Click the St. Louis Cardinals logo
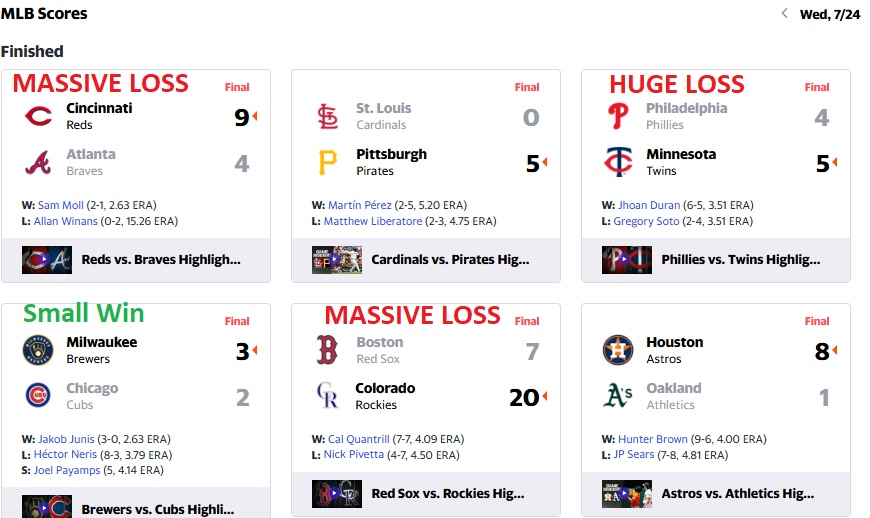The height and width of the screenshot is (518, 870). (x=327, y=116)
